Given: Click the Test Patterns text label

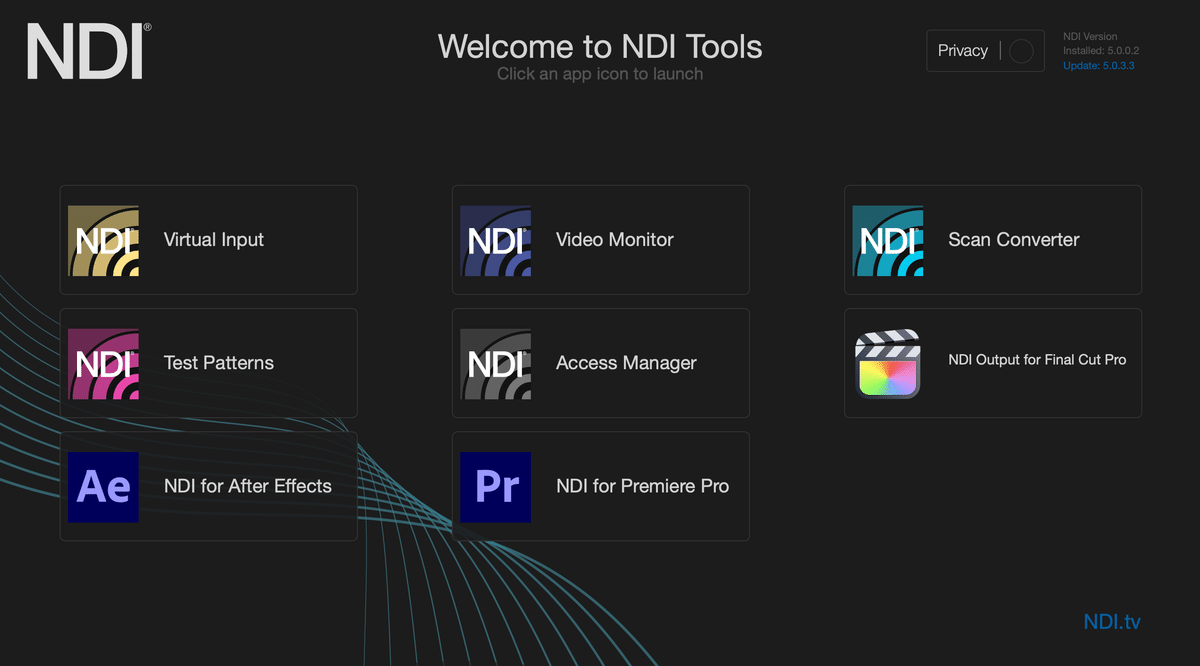Looking at the screenshot, I should coord(218,363).
